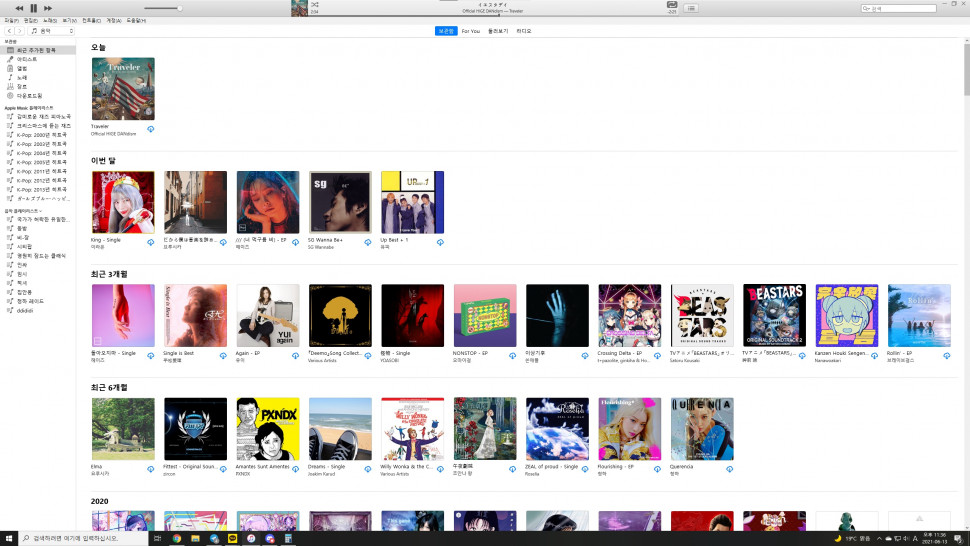Click the vertical scrollbar thumb

966,68
